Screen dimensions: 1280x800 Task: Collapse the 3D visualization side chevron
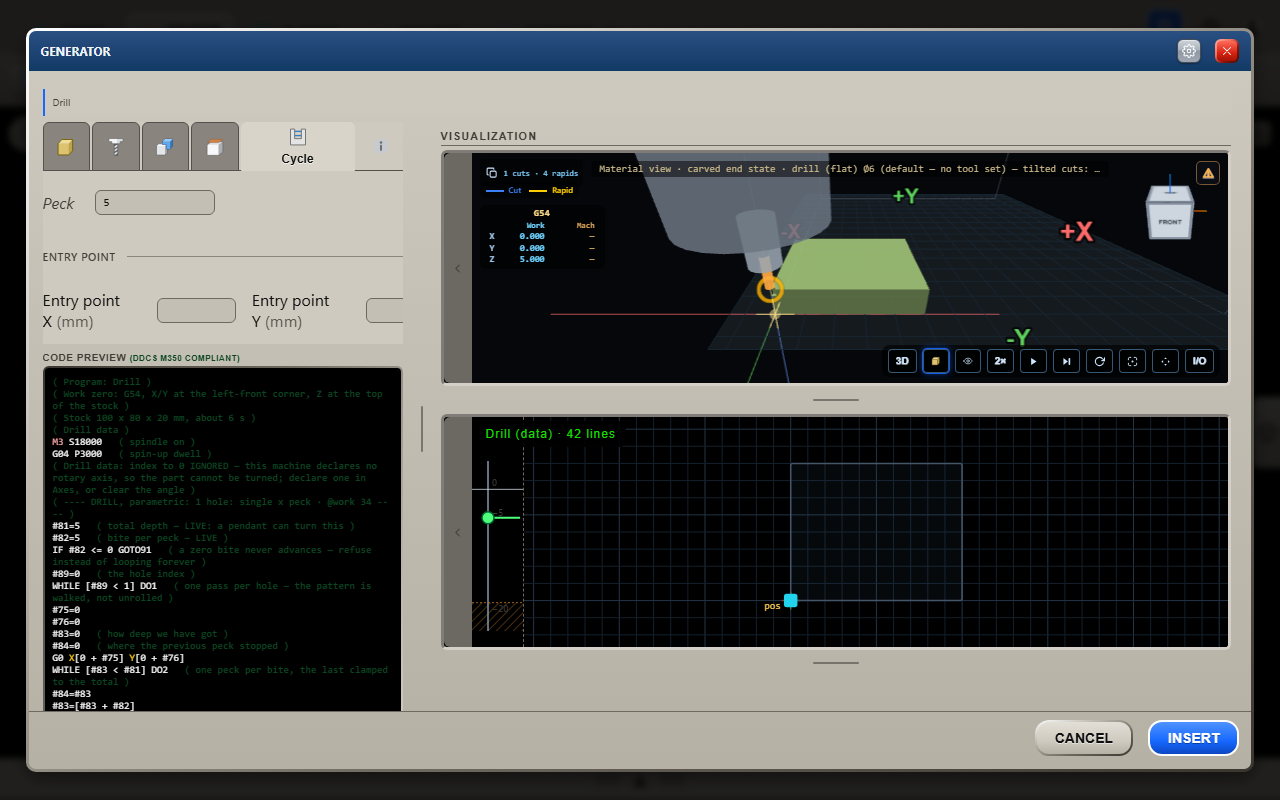458,268
